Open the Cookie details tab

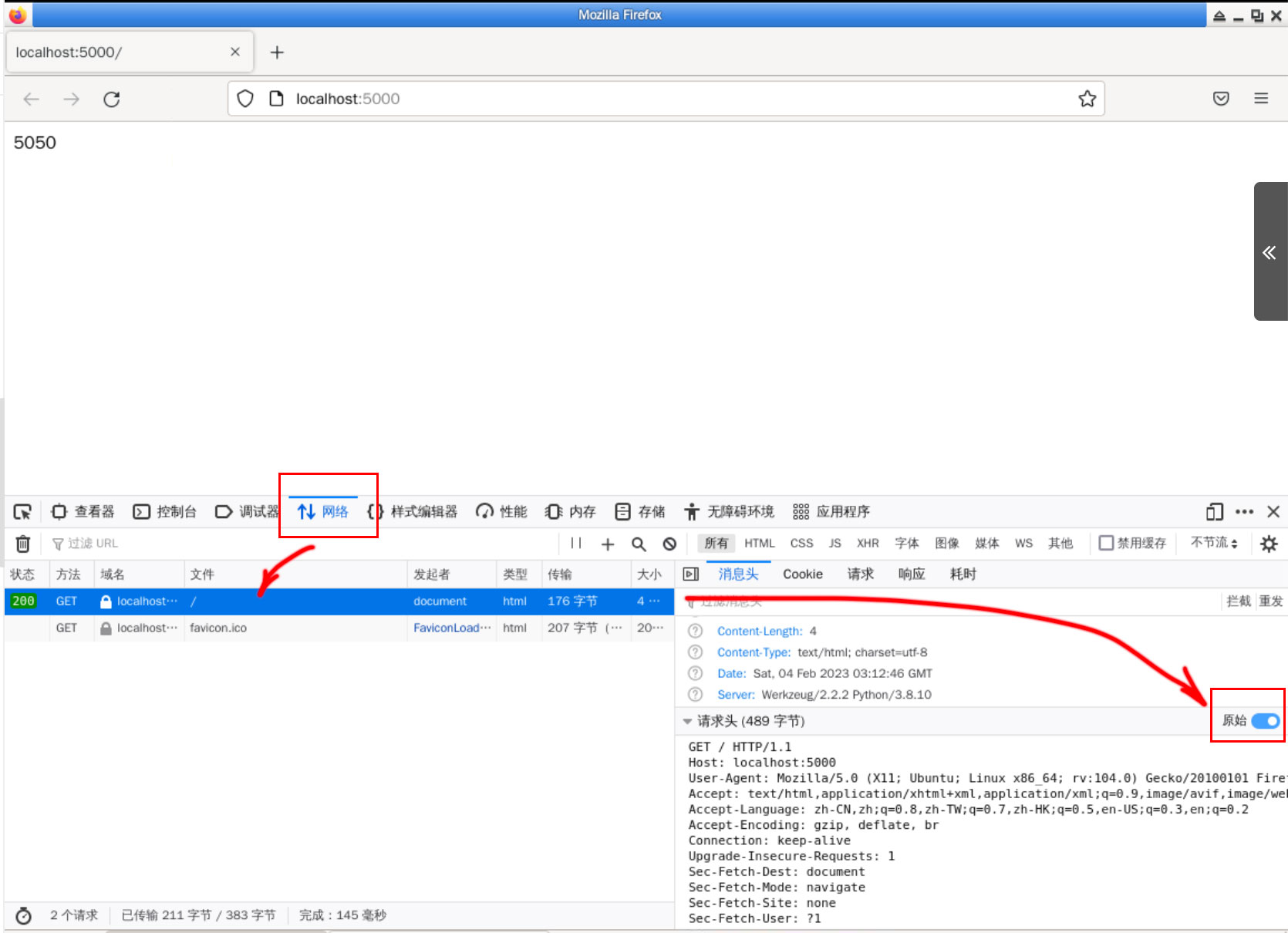pyautogui.click(x=803, y=574)
